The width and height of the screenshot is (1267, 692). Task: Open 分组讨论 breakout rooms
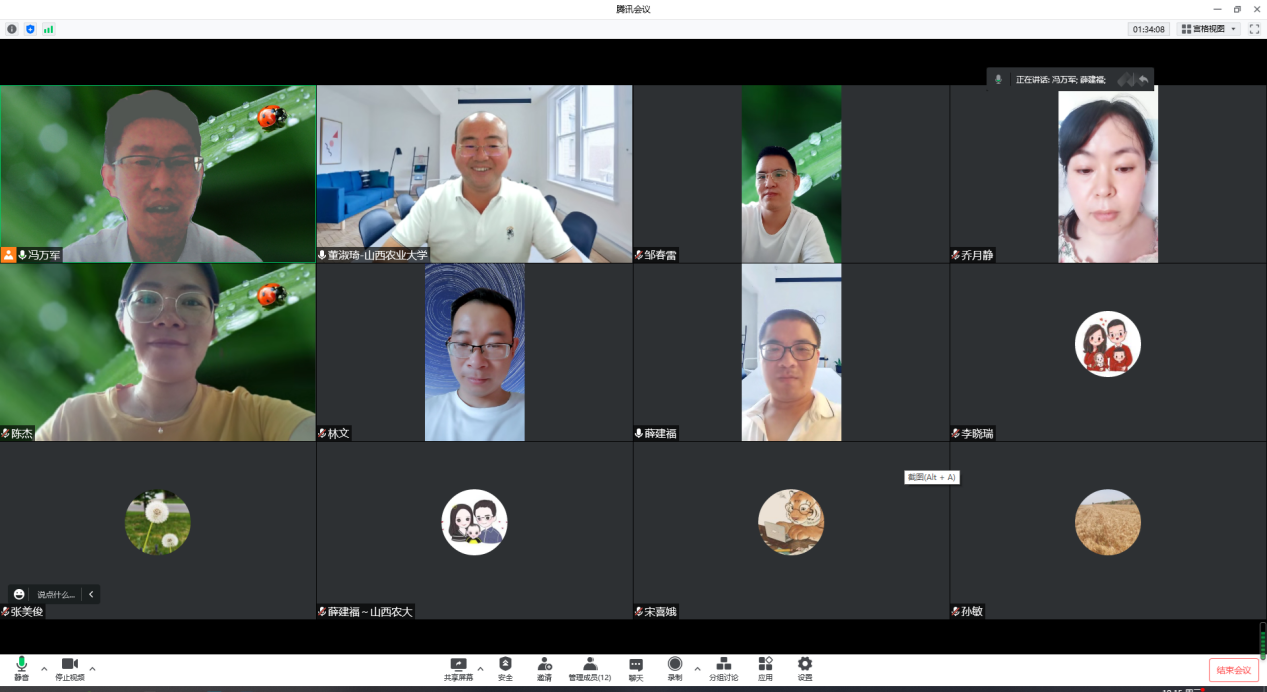724,667
